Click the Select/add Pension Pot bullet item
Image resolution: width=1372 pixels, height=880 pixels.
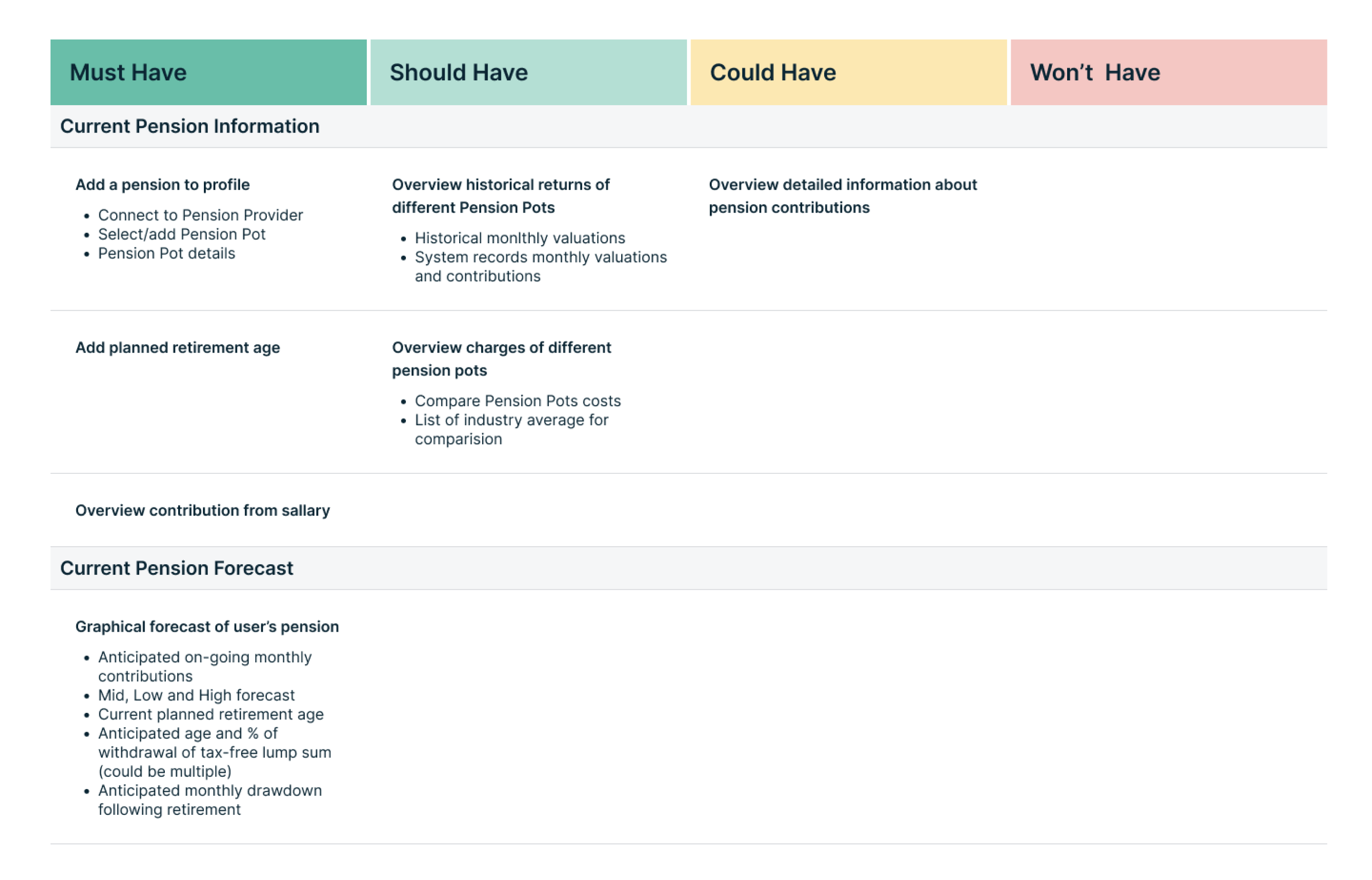182,234
